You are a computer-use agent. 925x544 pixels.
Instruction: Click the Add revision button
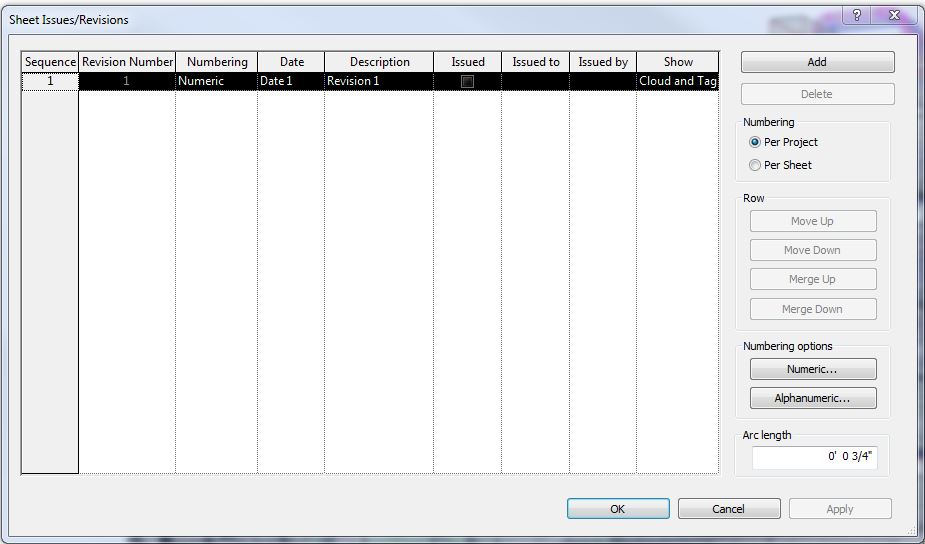click(817, 62)
